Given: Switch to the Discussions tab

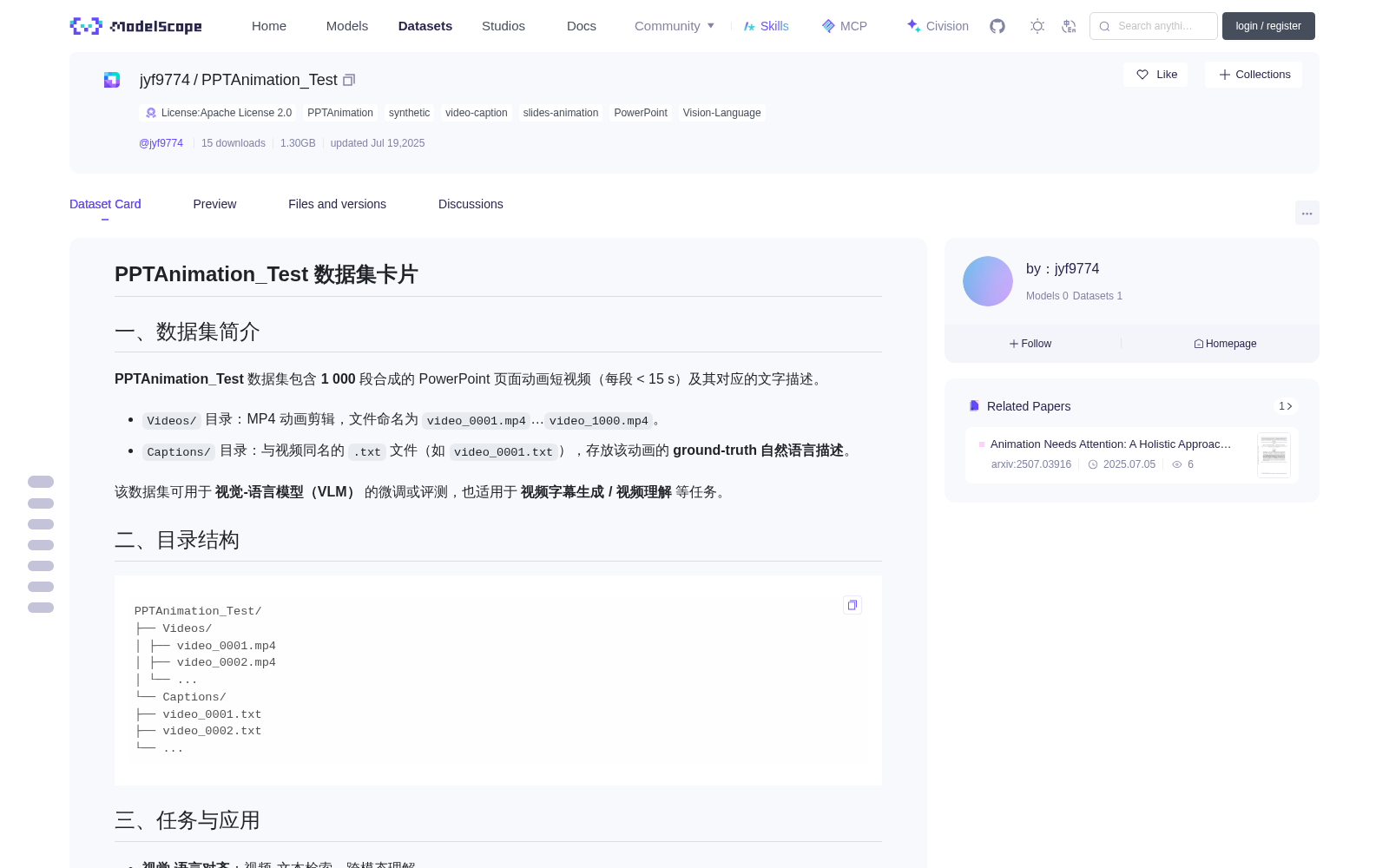Looking at the screenshot, I should pos(471,204).
